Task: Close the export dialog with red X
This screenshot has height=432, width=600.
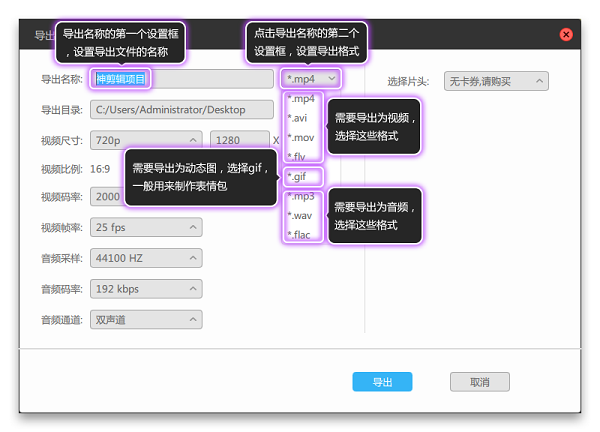Action: [x=566, y=34]
